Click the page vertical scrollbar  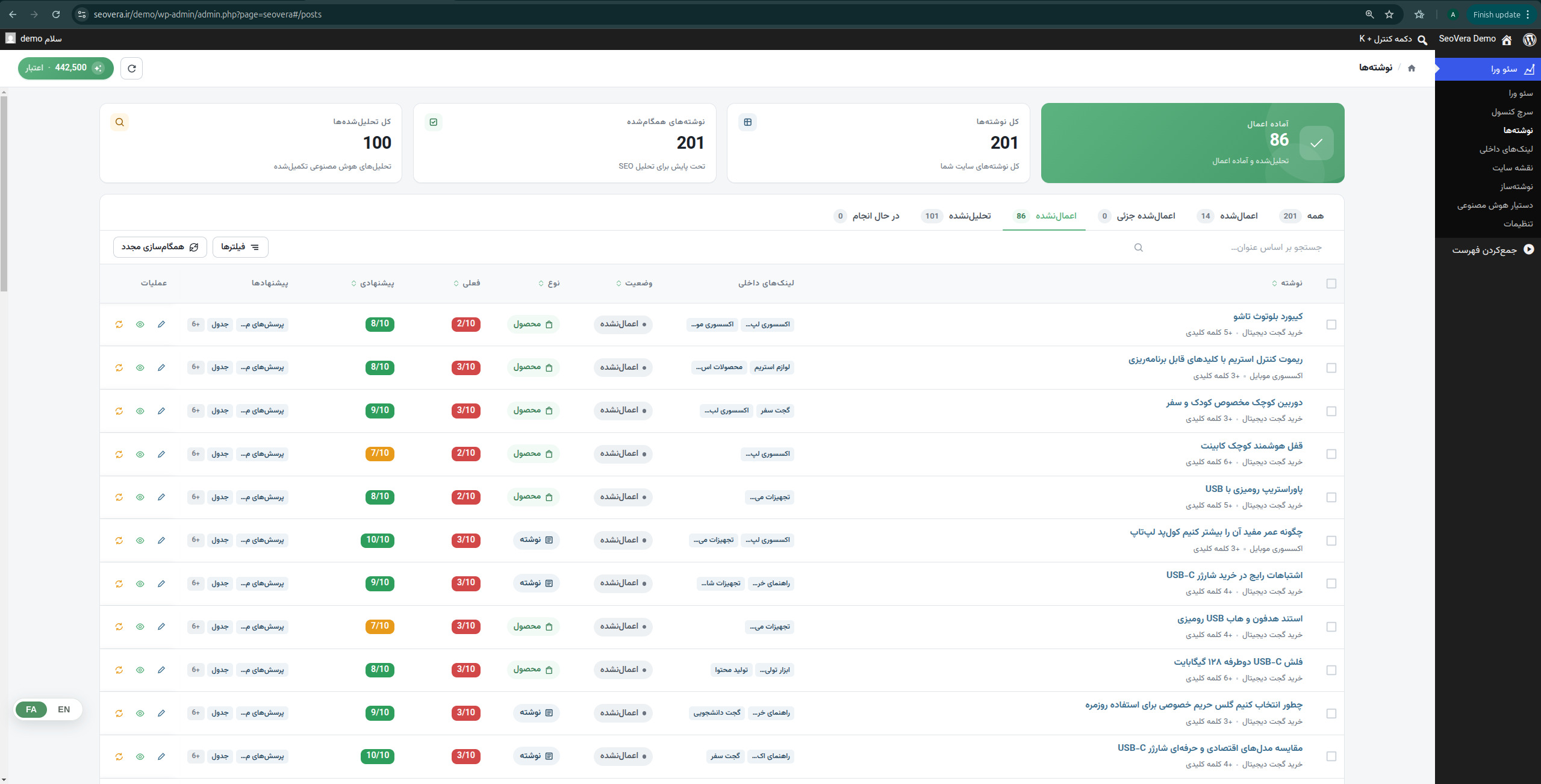pos(4,193)
